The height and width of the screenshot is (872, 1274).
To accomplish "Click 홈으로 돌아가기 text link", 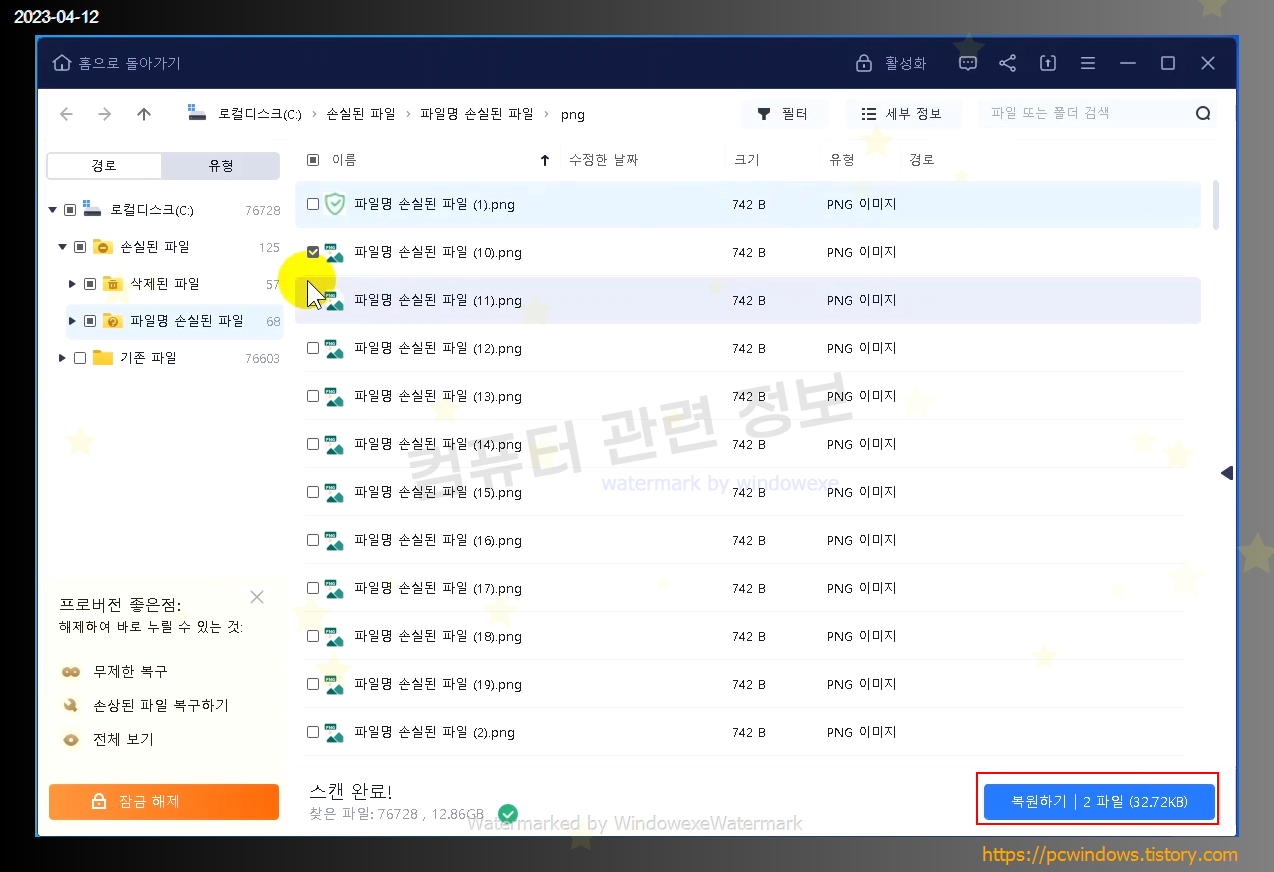I will click(129, 63).
